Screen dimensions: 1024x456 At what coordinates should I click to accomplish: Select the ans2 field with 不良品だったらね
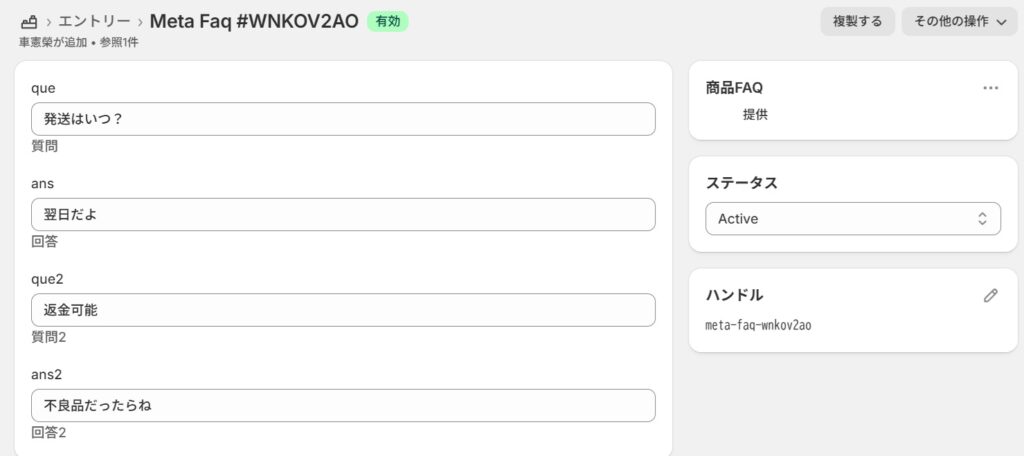(x=343, y=406)
